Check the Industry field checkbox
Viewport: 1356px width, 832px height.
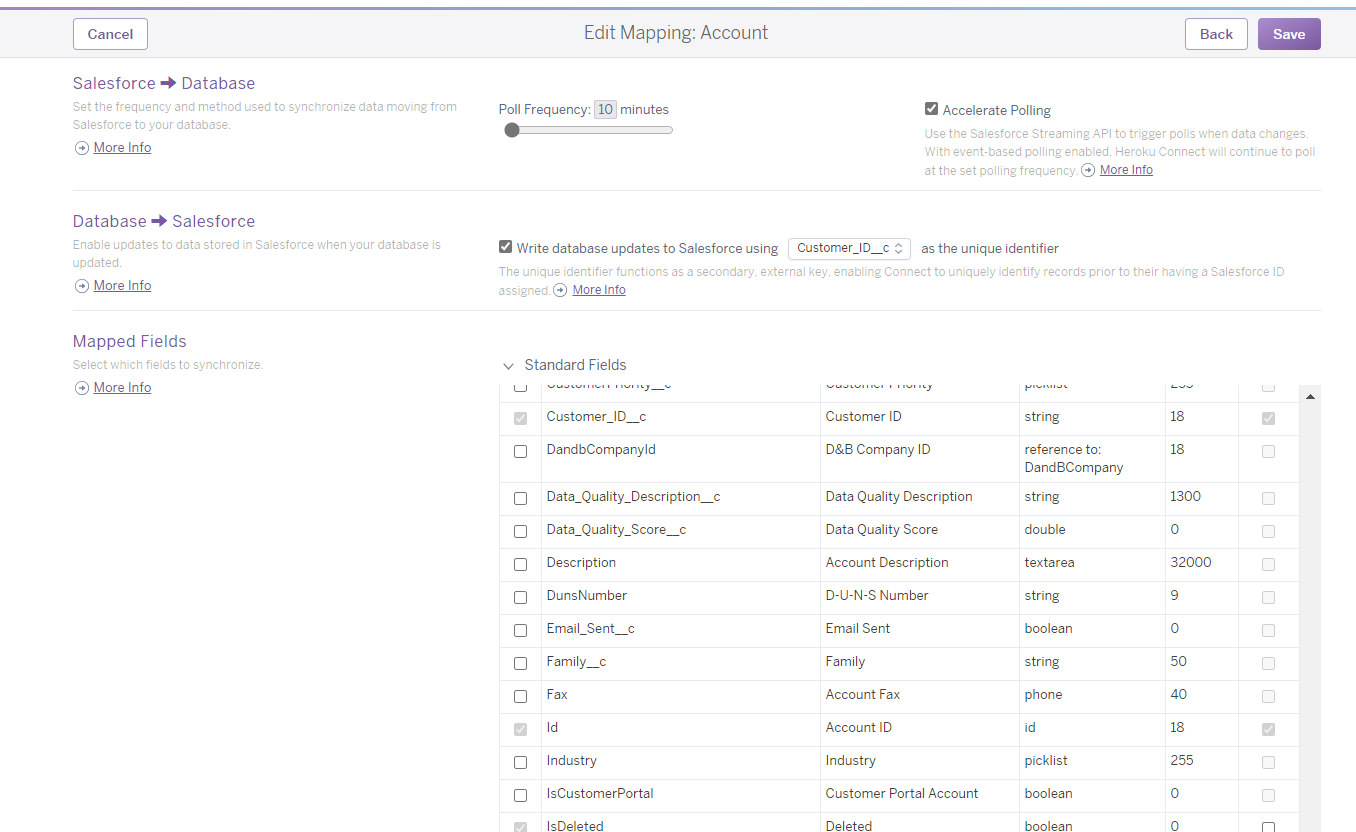point(520,762)
